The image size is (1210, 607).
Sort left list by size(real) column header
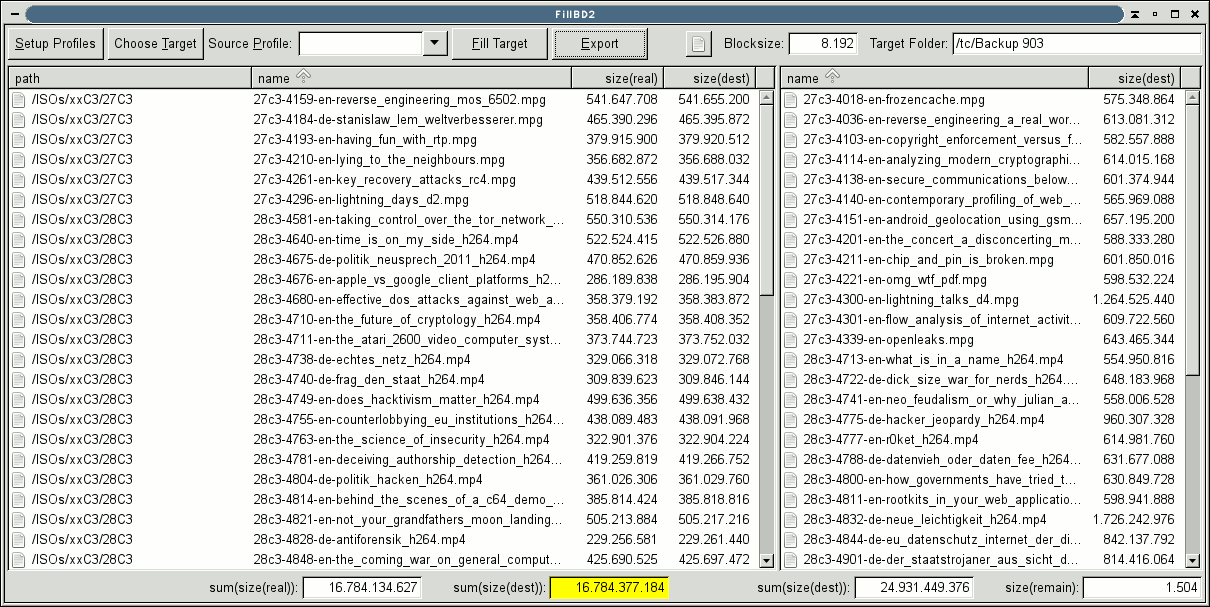(617, 78)
